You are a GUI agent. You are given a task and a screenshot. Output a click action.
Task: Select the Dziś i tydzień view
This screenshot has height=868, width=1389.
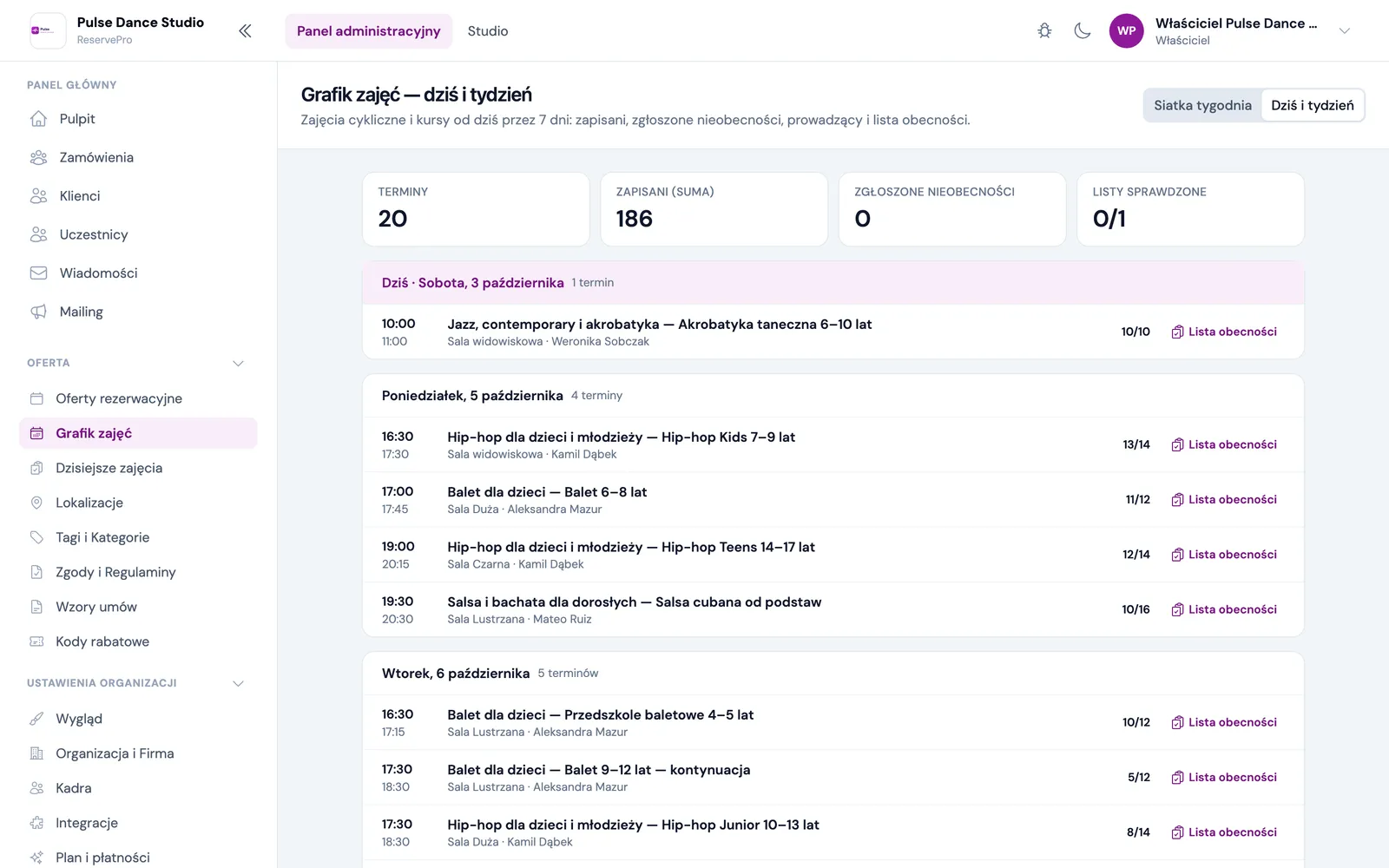point(1312,105)
